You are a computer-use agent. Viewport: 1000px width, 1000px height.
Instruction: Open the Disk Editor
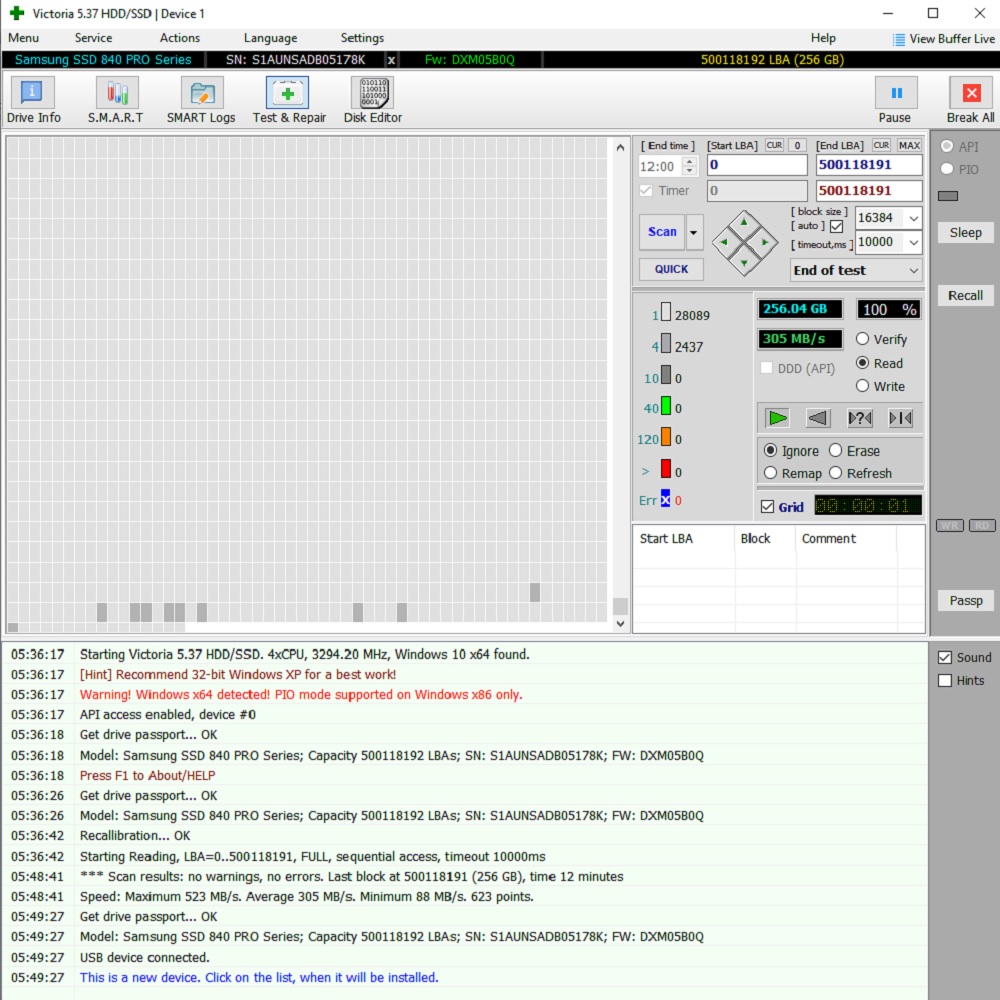373,100
